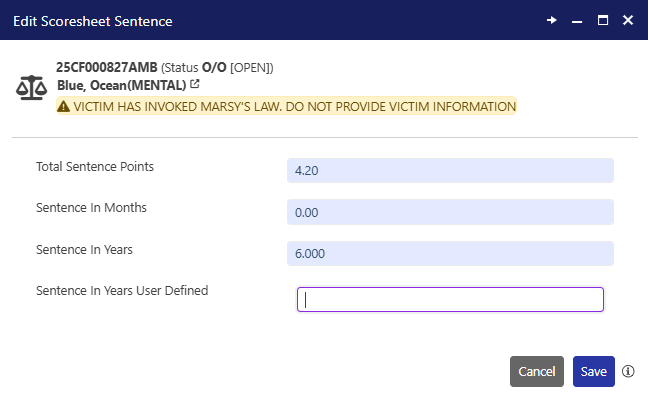Click the warning triangle icon in banner
The width and height of the screenshot is (648, 403).
64,106
